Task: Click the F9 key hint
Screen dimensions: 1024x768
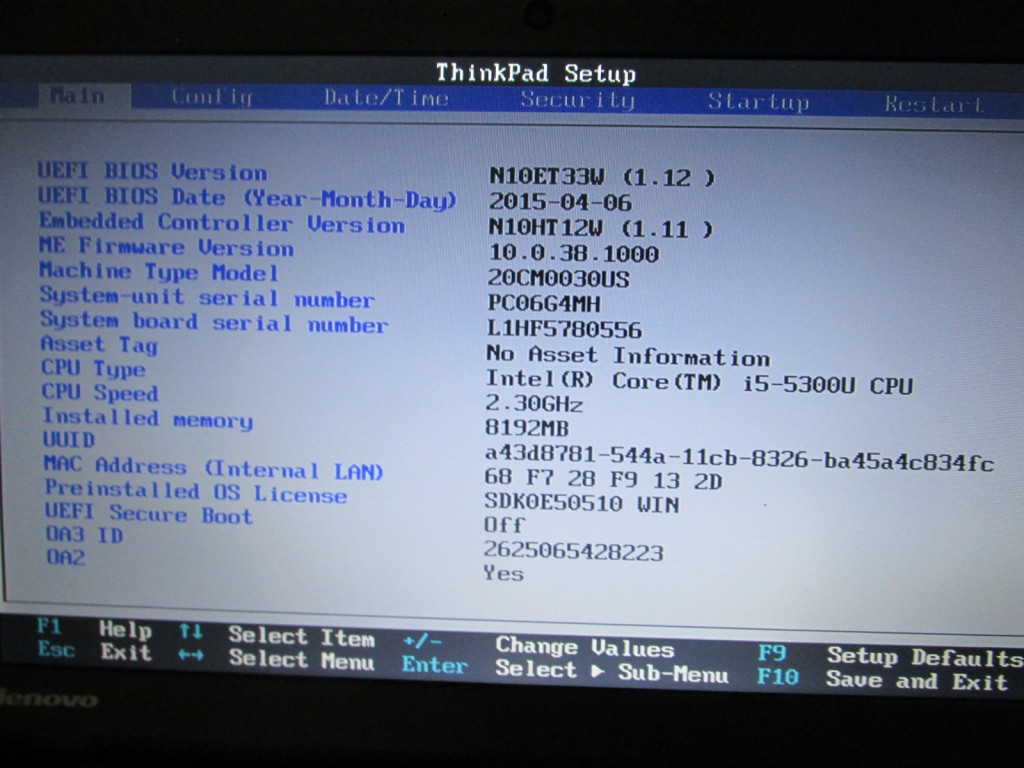Action: pos(773,653)
